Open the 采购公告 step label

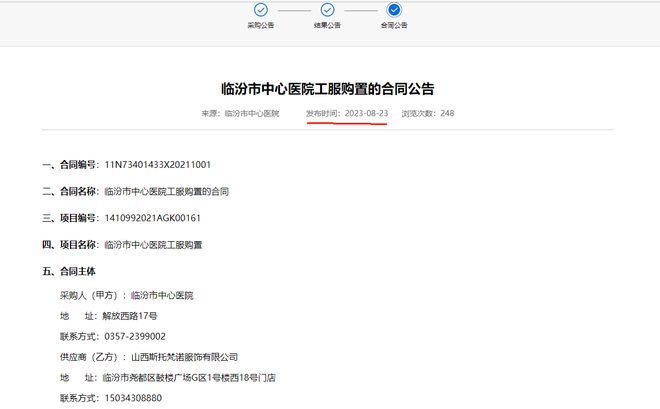[261, 25]
